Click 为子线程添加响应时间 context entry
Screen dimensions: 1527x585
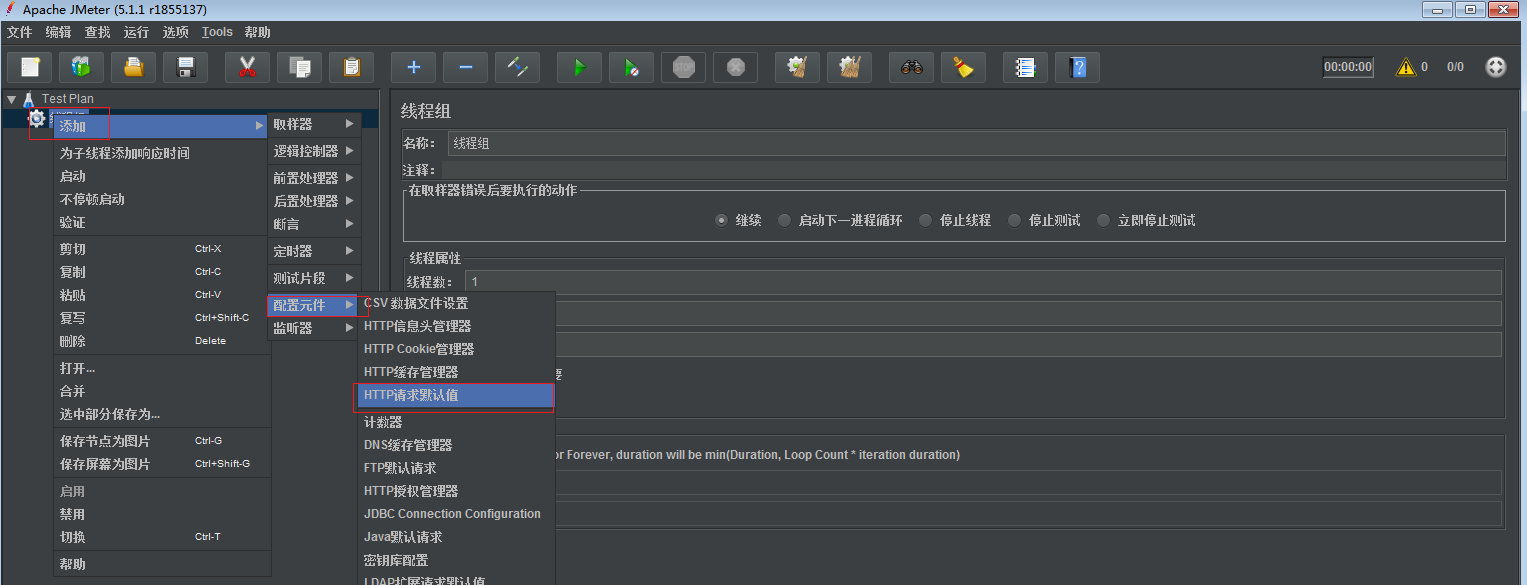coord(162,153)
